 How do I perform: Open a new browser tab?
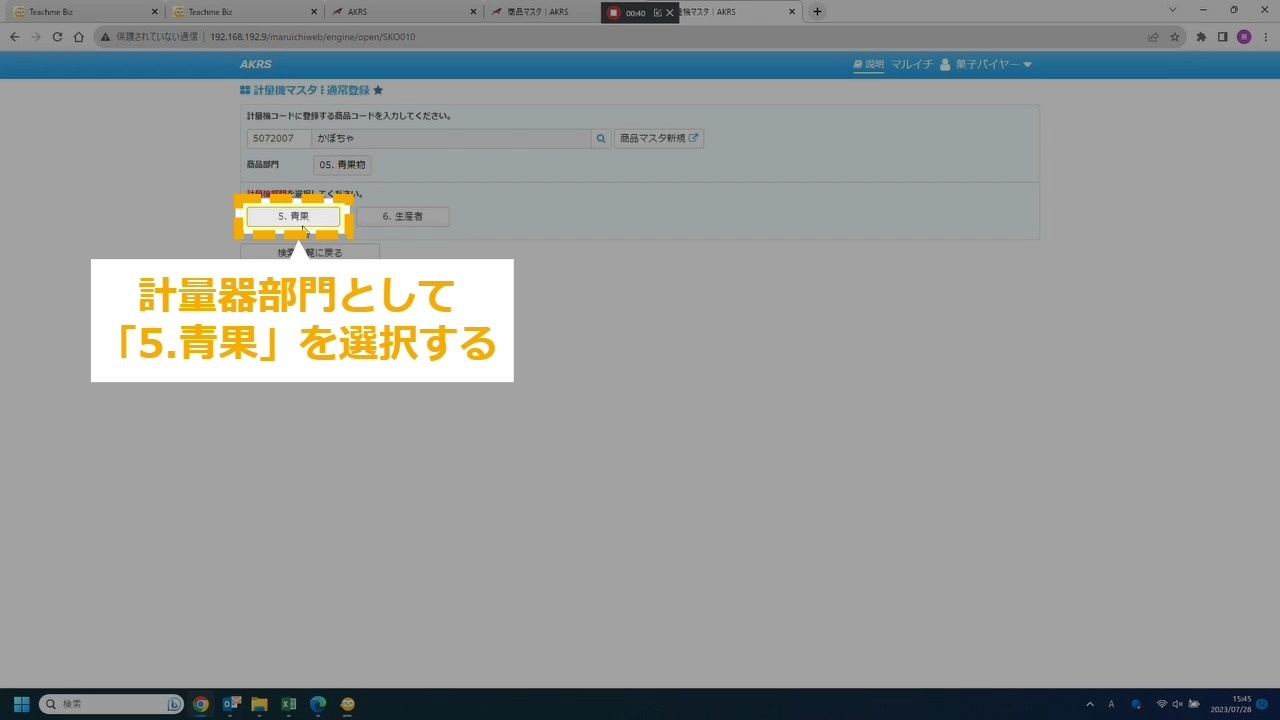817,12
